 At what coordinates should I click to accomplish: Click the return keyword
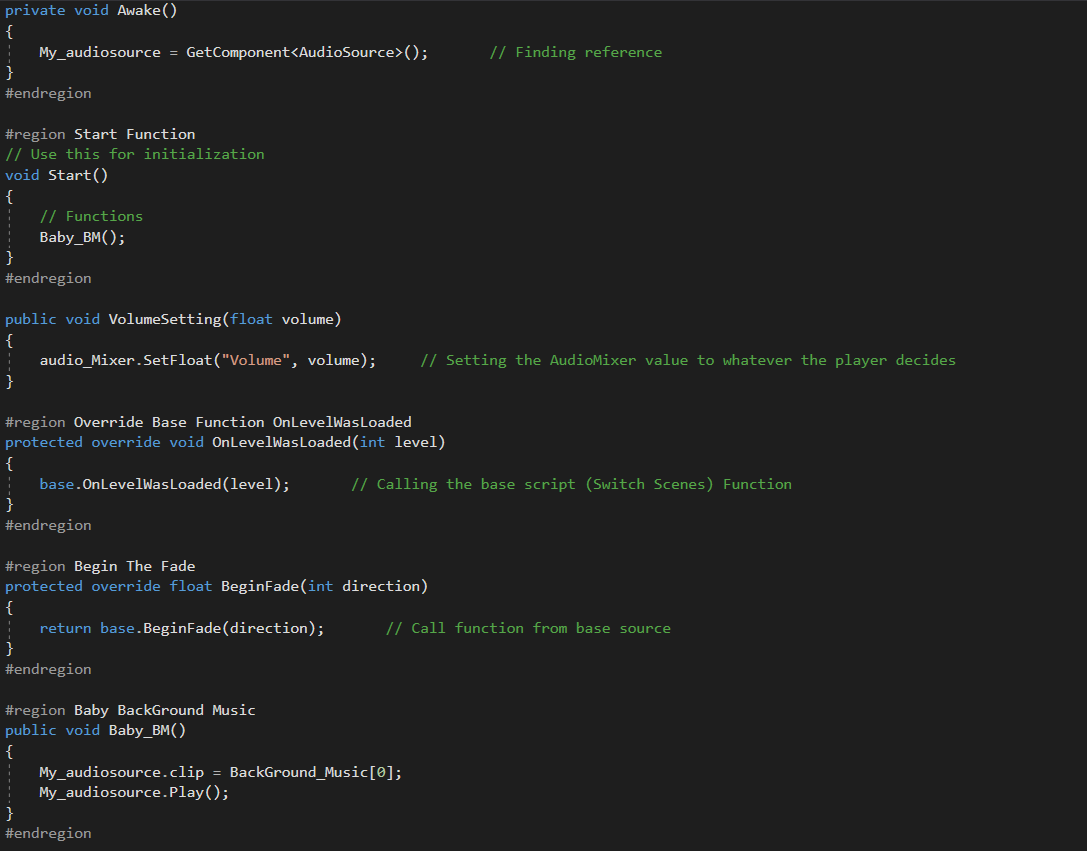(x=65, y=628)
